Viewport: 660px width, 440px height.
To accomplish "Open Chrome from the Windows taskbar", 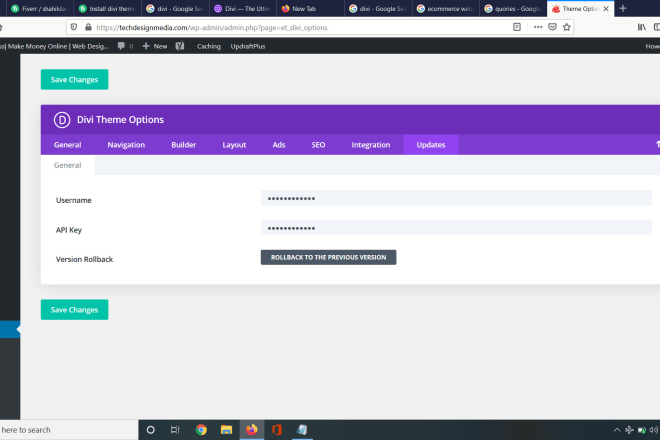I will pyautogui.click(x=201, y=430).
